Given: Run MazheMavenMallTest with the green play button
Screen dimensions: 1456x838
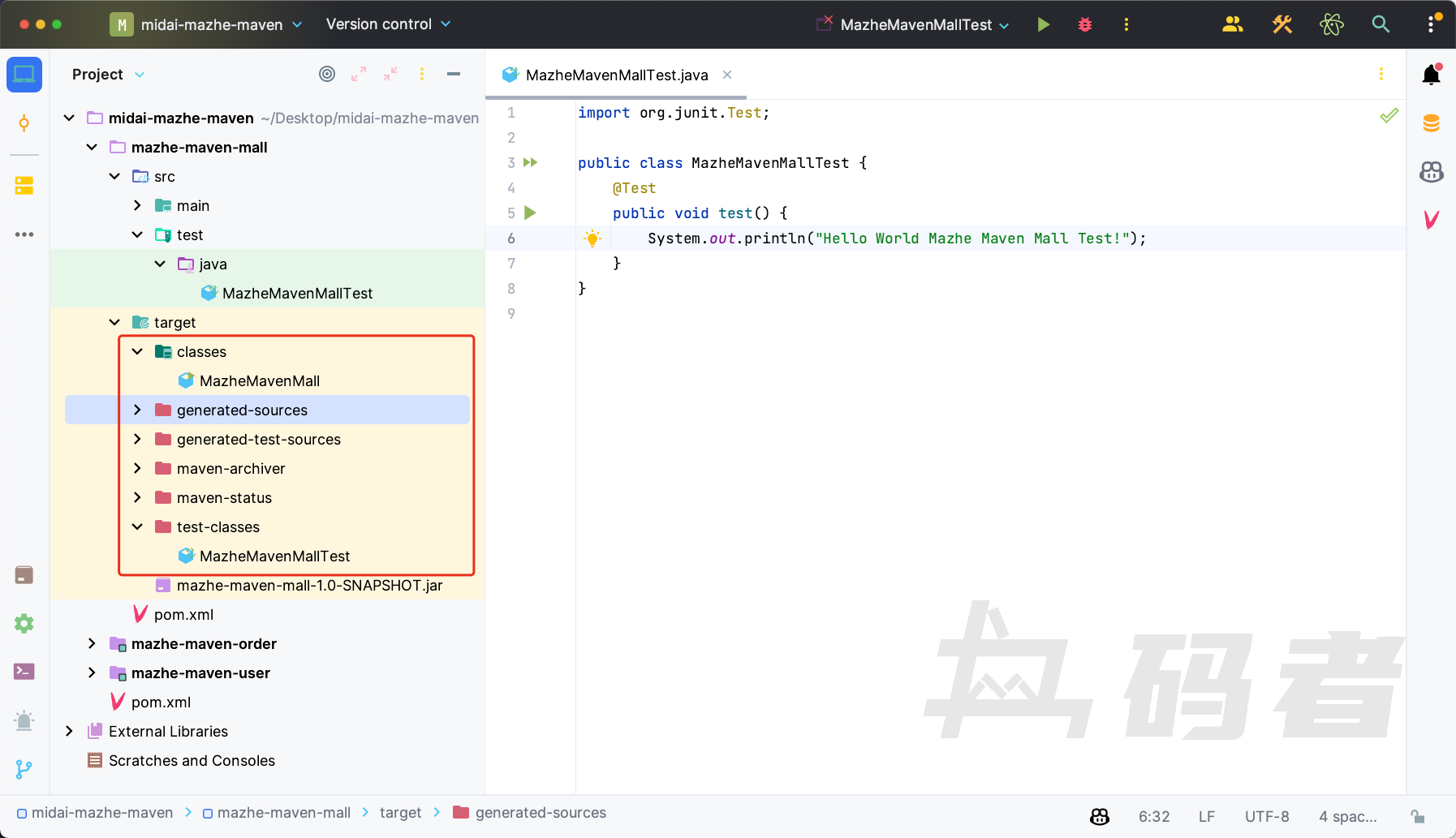Looking at the screenshot, I should 1043,24.
